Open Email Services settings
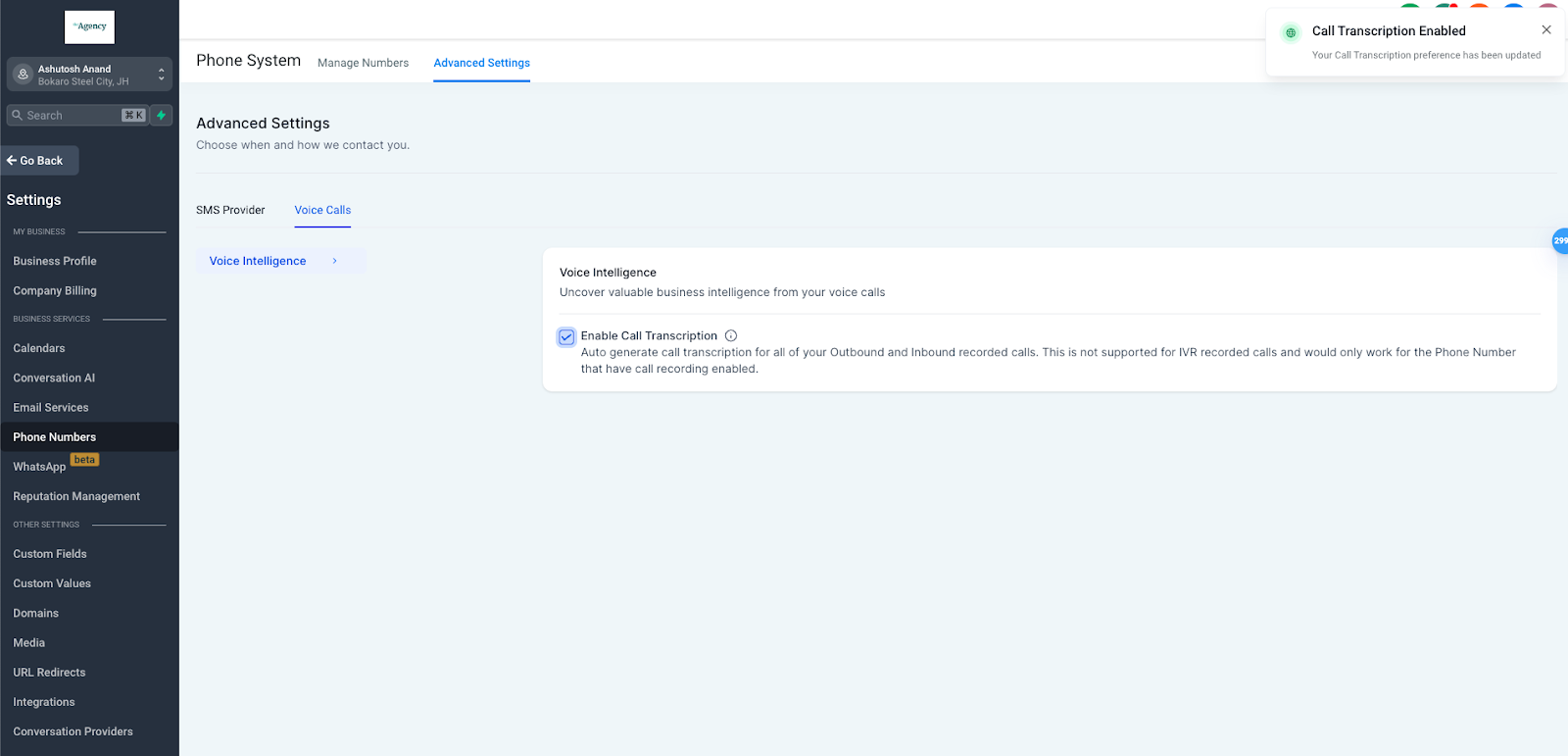Image resolution: width=1568 pixels, height=756 pixels. pyautogui.click(x=51, y=407)
